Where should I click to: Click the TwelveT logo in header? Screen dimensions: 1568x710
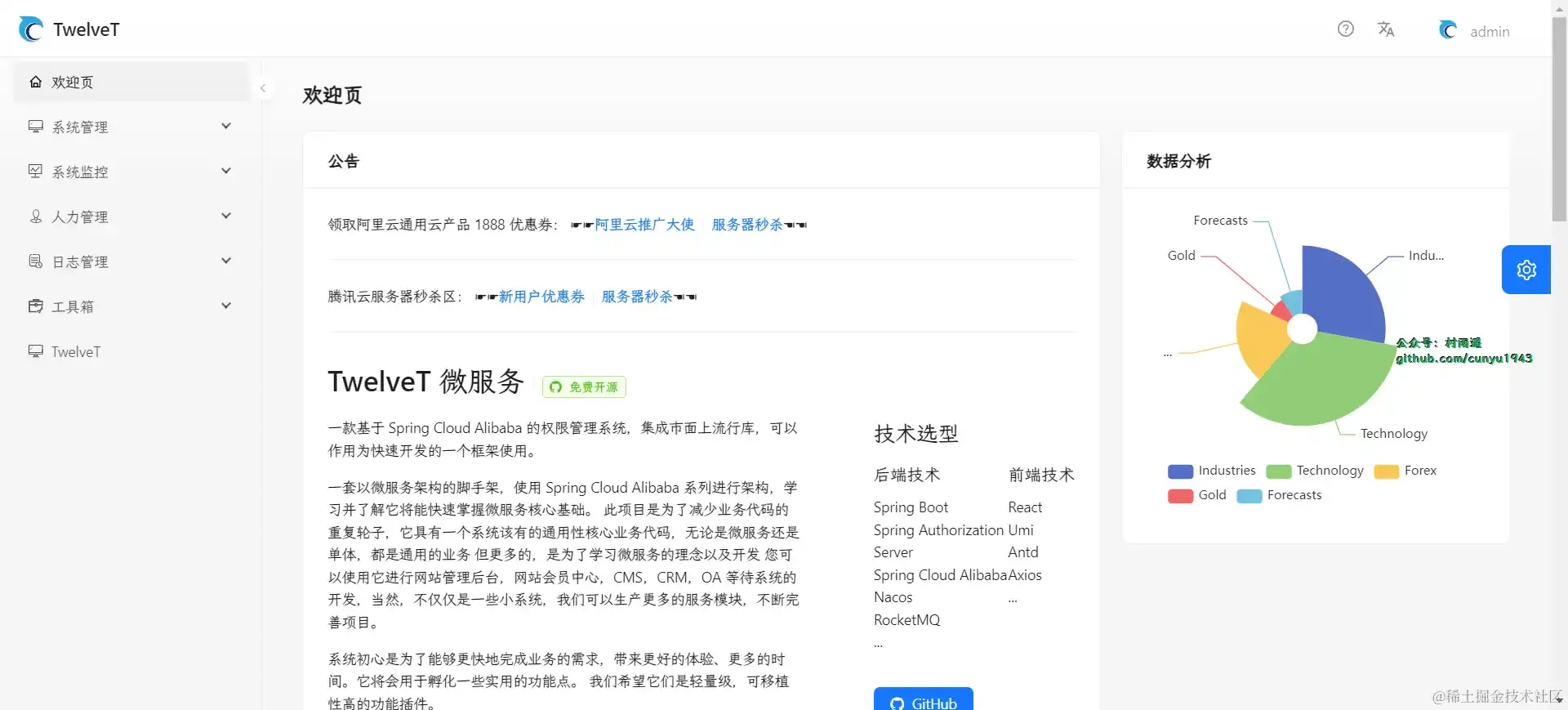(x=31, y=29)
